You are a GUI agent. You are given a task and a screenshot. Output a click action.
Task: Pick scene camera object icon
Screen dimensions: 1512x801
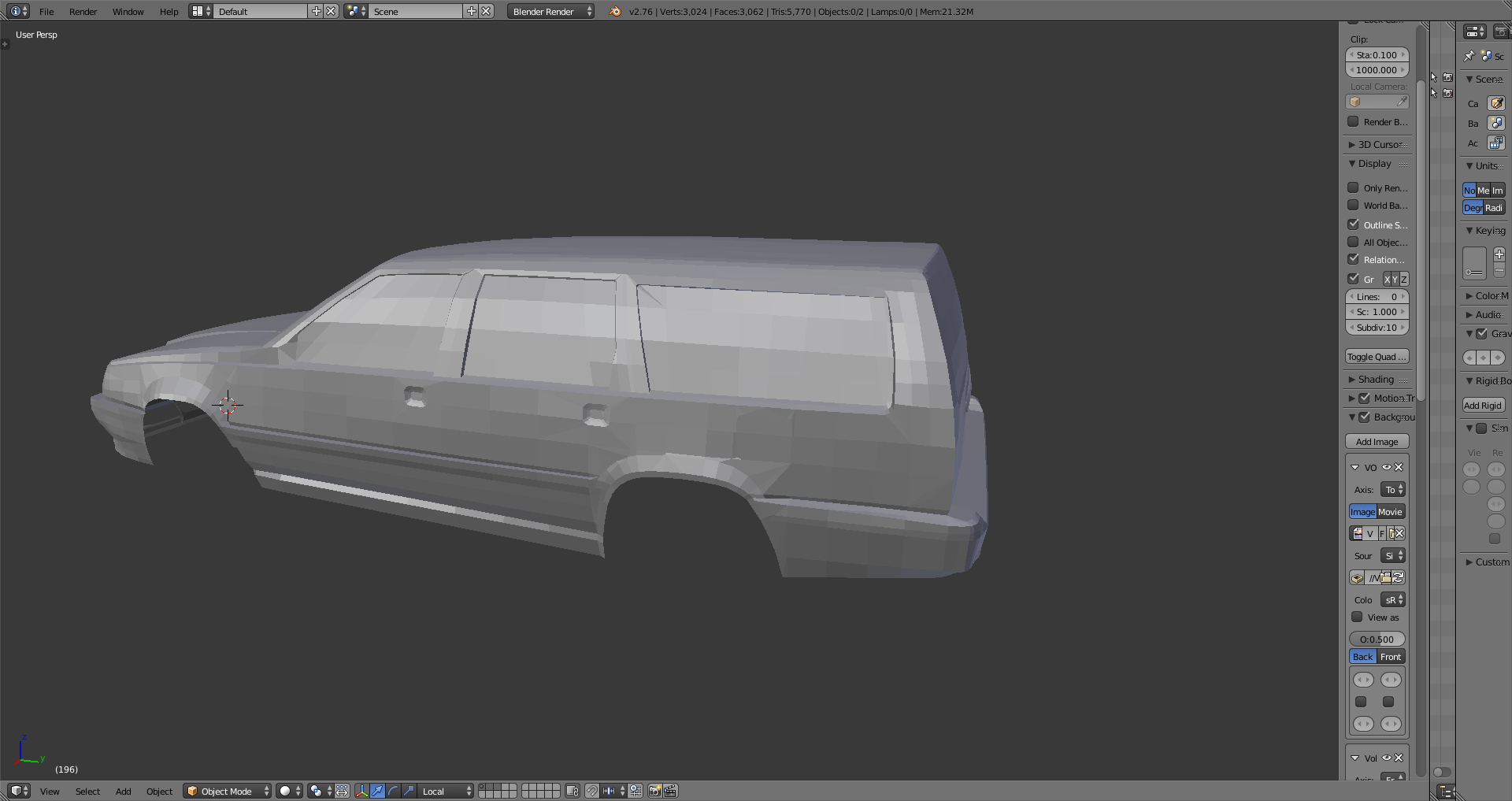pos(1496,103)
